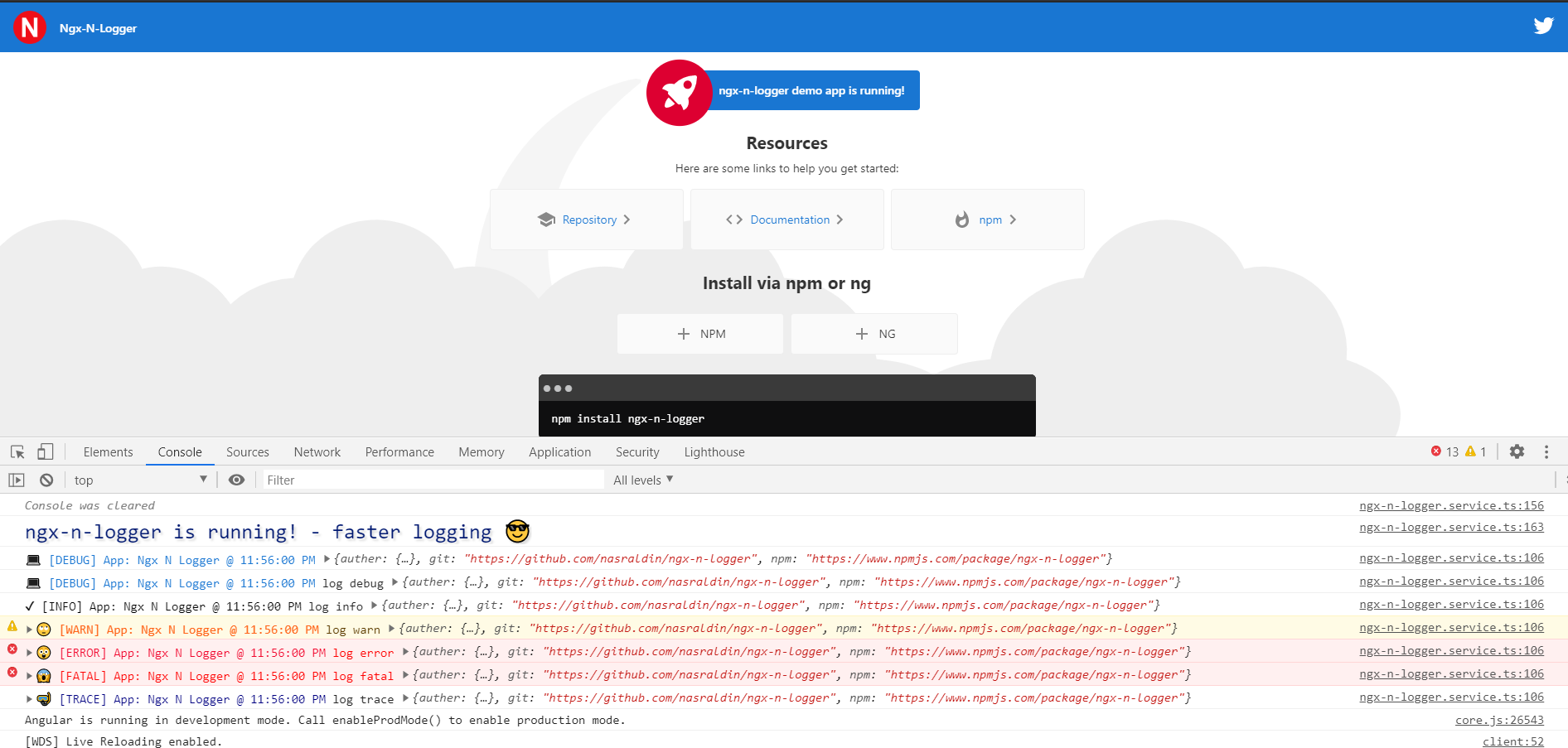Open DevTools settings gear
Image resolution: width=1568 pixels, height=748 pixels.
point(1517,451)
